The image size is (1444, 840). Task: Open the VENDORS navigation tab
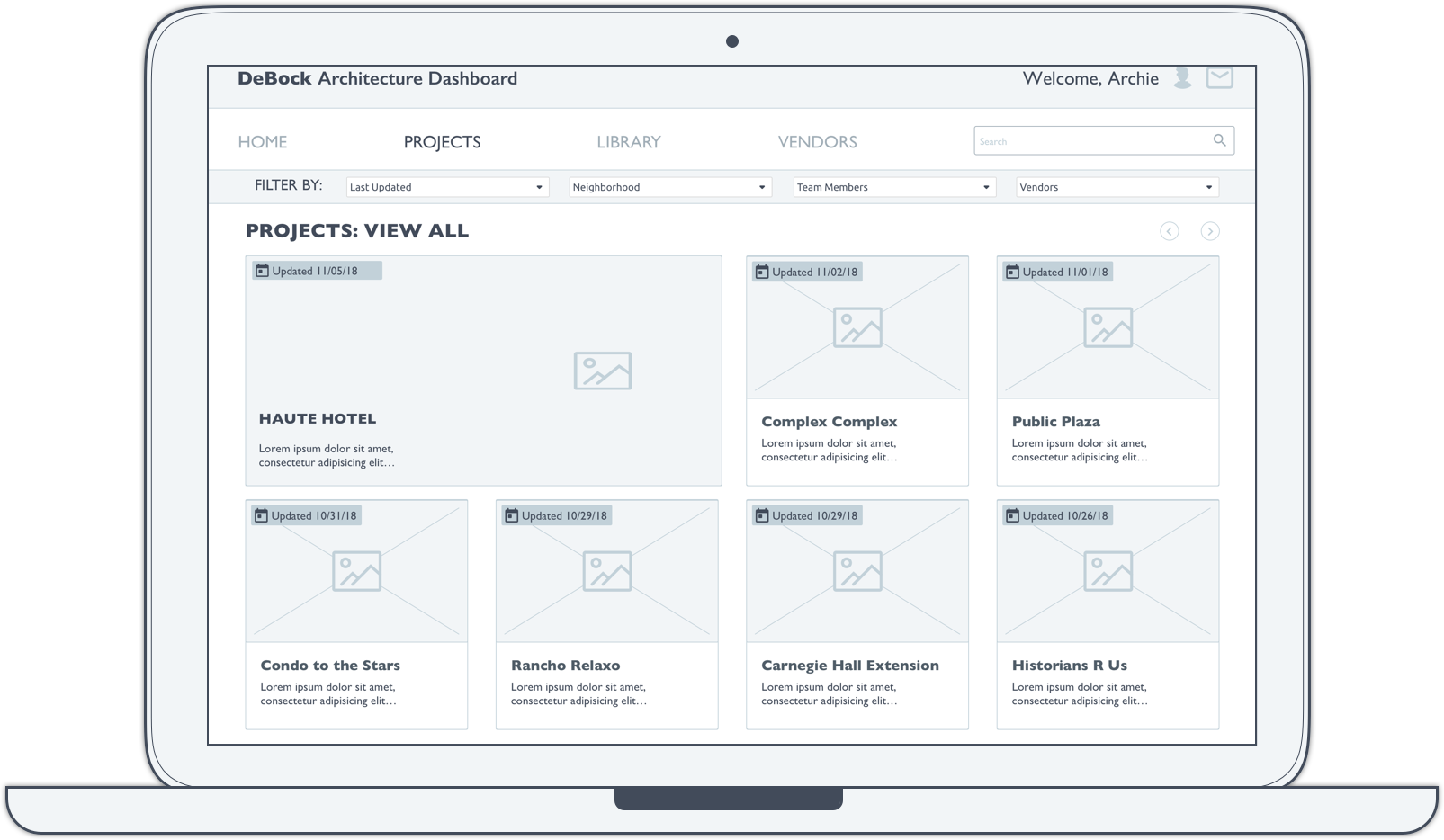818,142
